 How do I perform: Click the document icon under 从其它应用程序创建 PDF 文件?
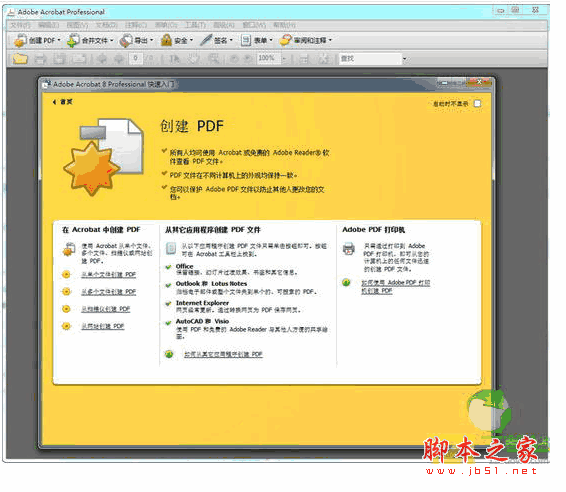(171, 248)
